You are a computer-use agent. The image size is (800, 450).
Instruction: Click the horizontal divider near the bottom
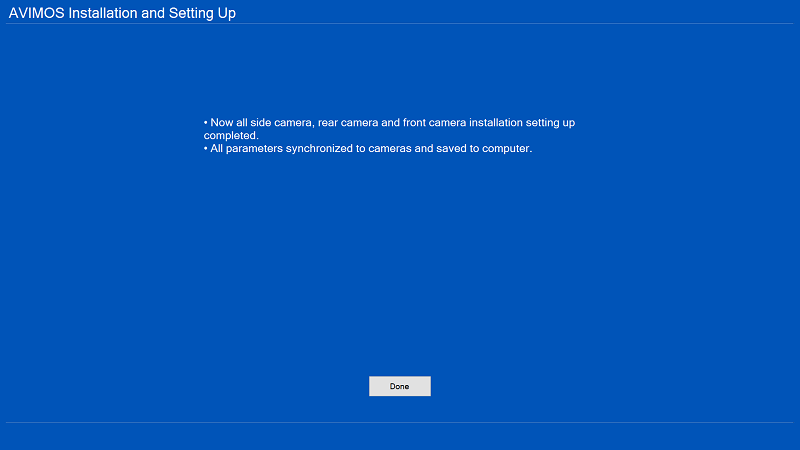click(400, 422)
